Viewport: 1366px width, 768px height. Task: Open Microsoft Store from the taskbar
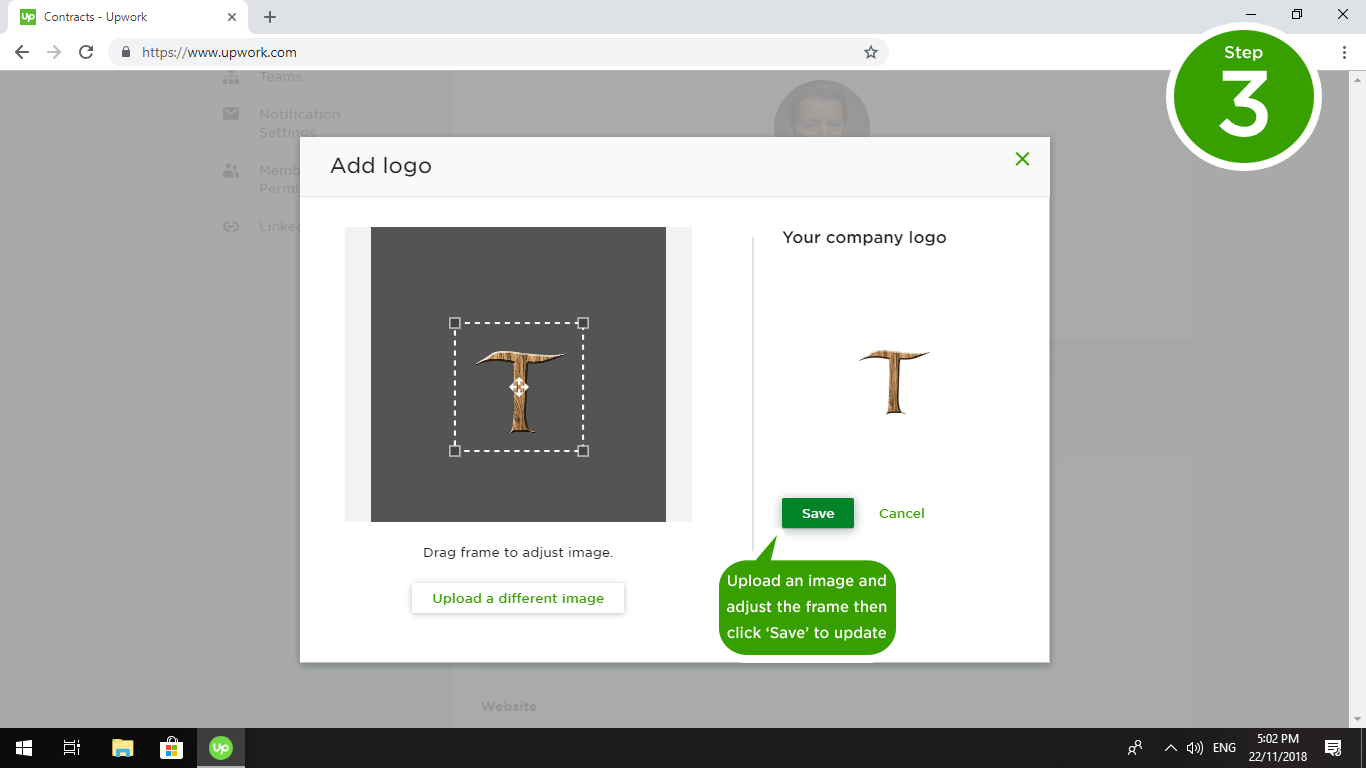171,747
